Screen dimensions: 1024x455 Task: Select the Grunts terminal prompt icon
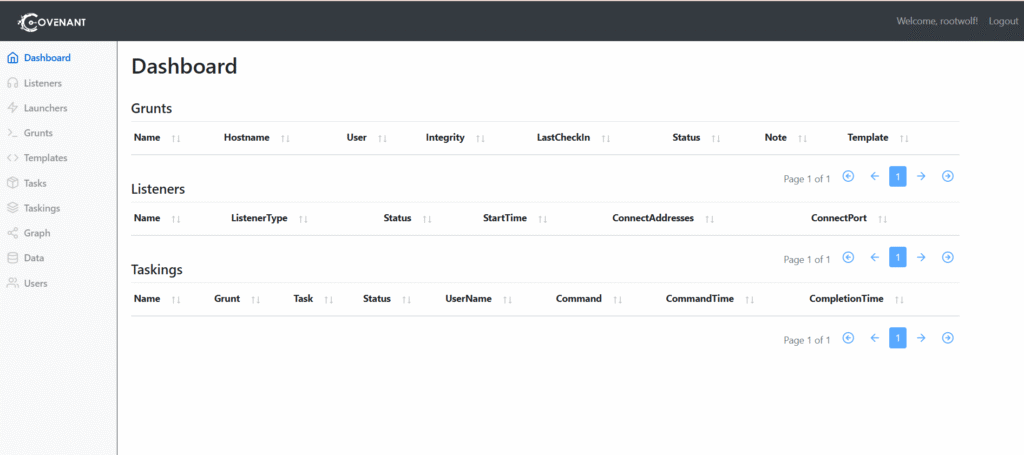(12, 133)
